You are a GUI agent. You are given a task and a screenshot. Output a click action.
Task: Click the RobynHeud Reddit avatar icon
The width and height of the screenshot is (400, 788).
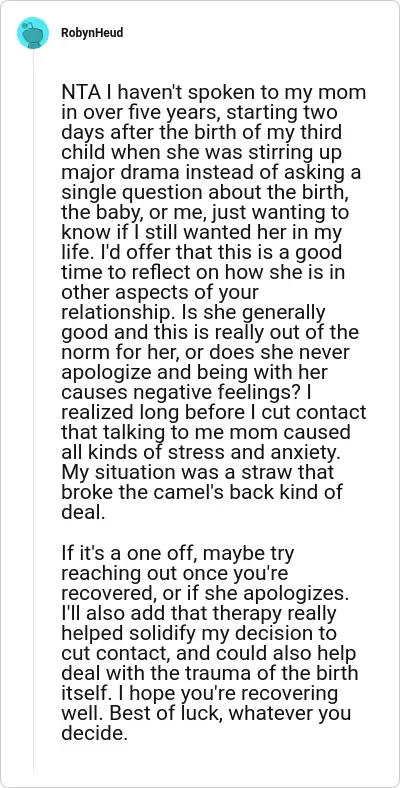(x=33, y=33)
